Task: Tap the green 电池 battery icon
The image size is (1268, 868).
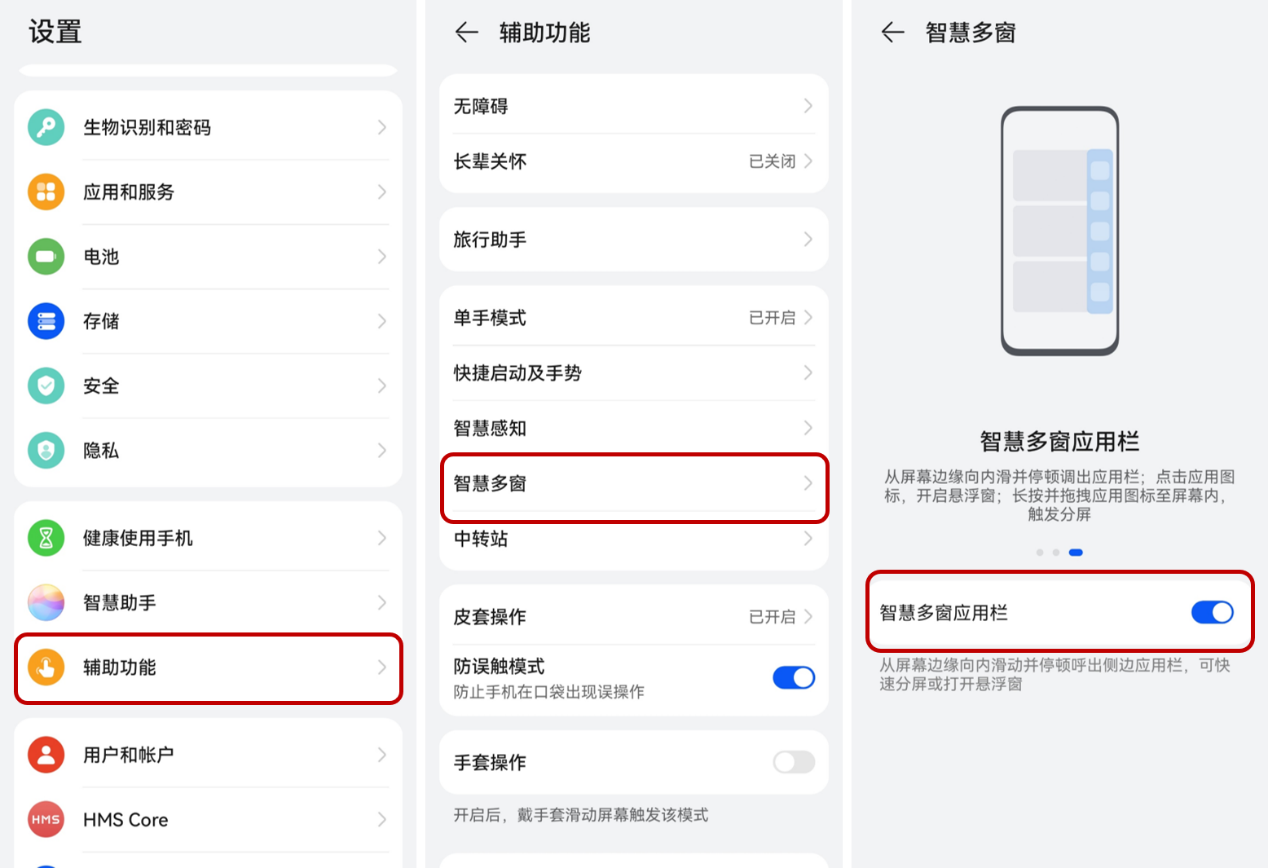Action: coord(46,257)
